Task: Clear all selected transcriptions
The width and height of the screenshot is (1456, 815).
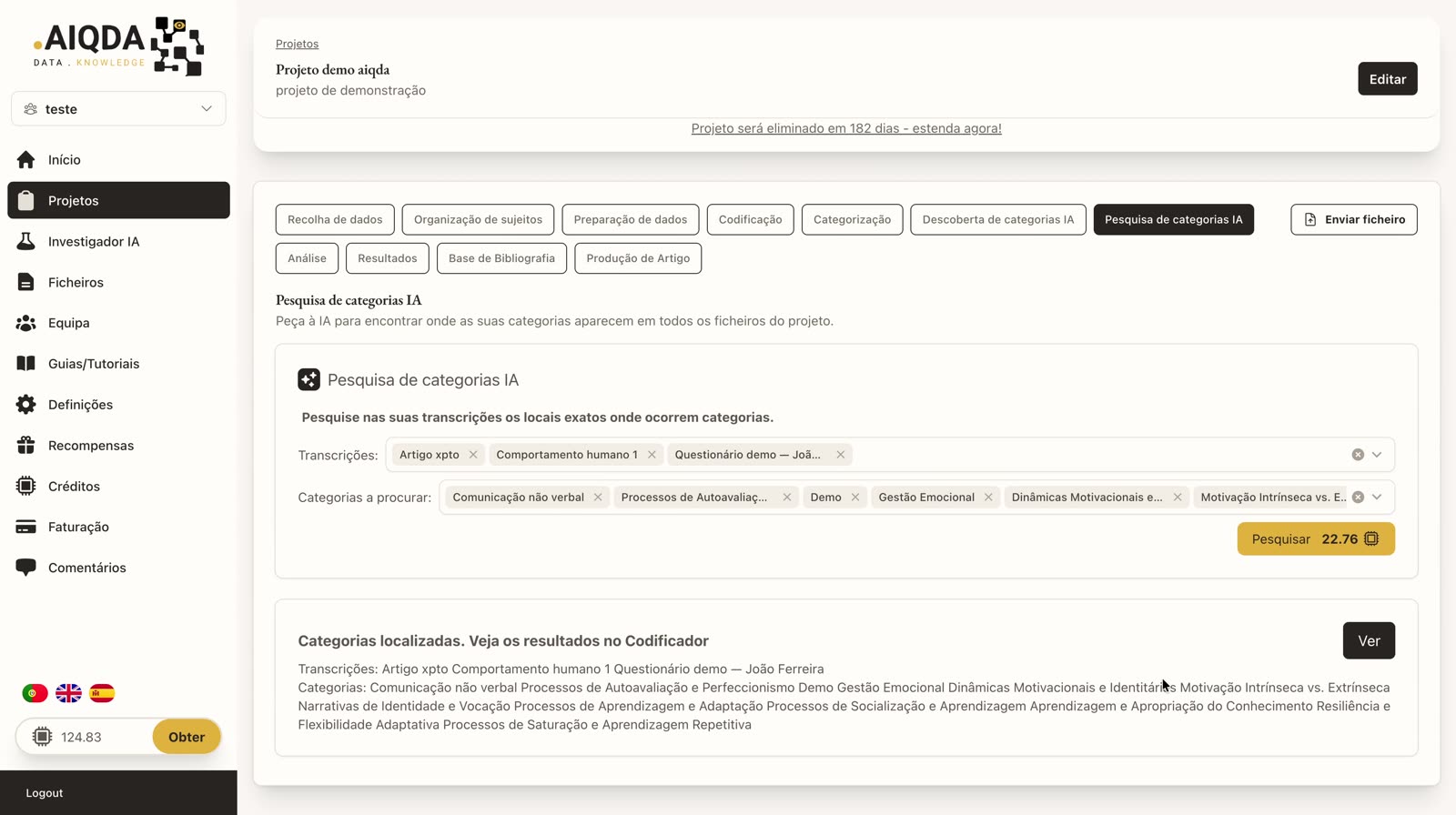Action: pos(1358,455)
